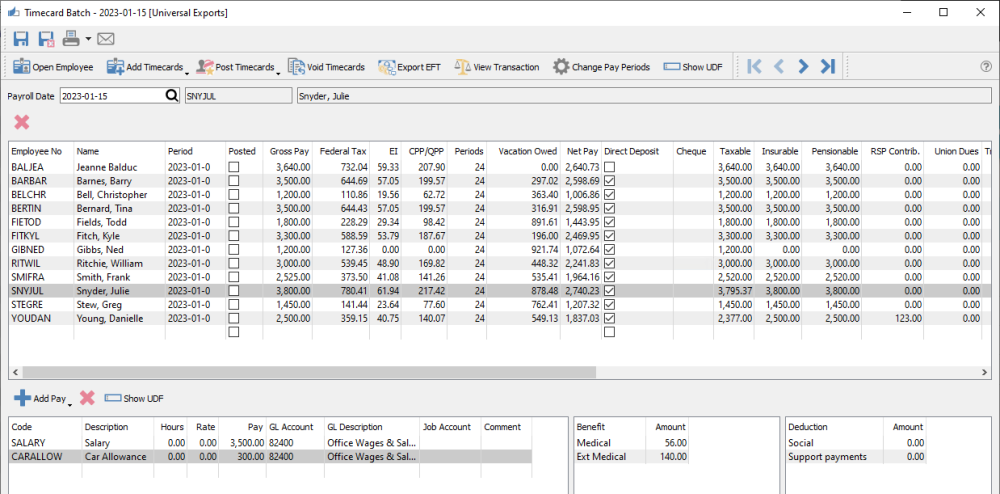This screenshot has height=494, width=1000.
Task: Click the payroll date search magnifier
Action: (x=170, y=96)
